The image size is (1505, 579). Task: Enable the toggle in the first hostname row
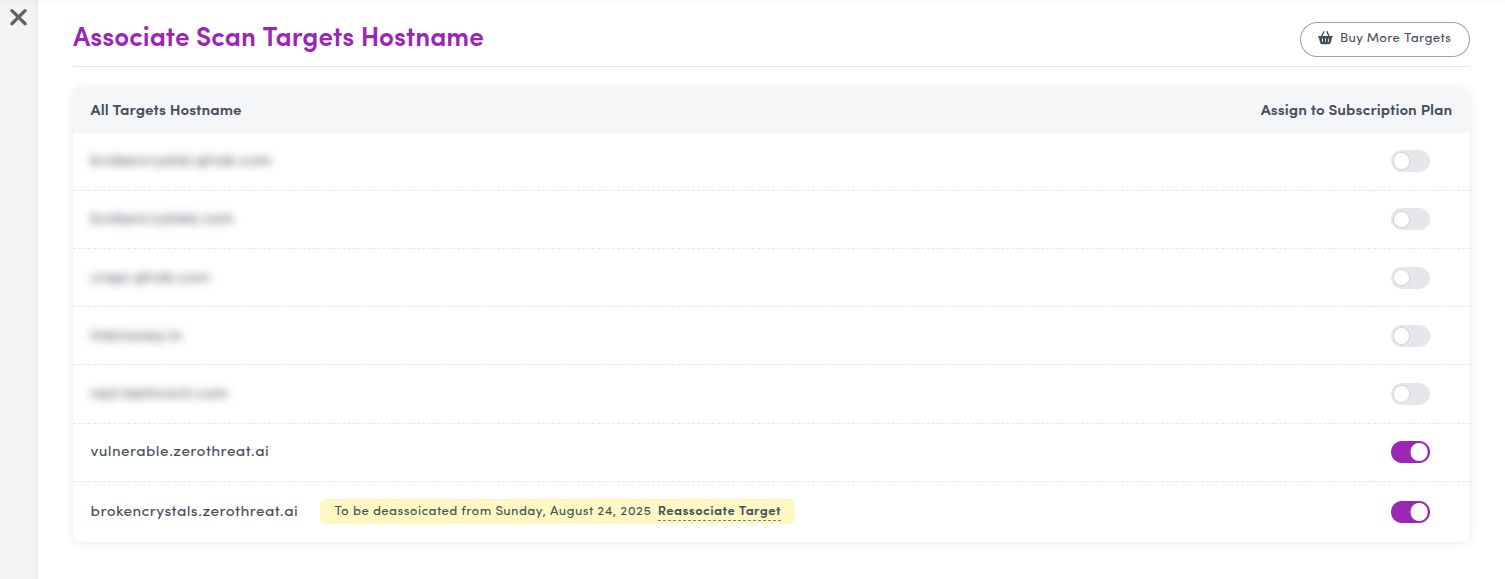click(1410, 161)
